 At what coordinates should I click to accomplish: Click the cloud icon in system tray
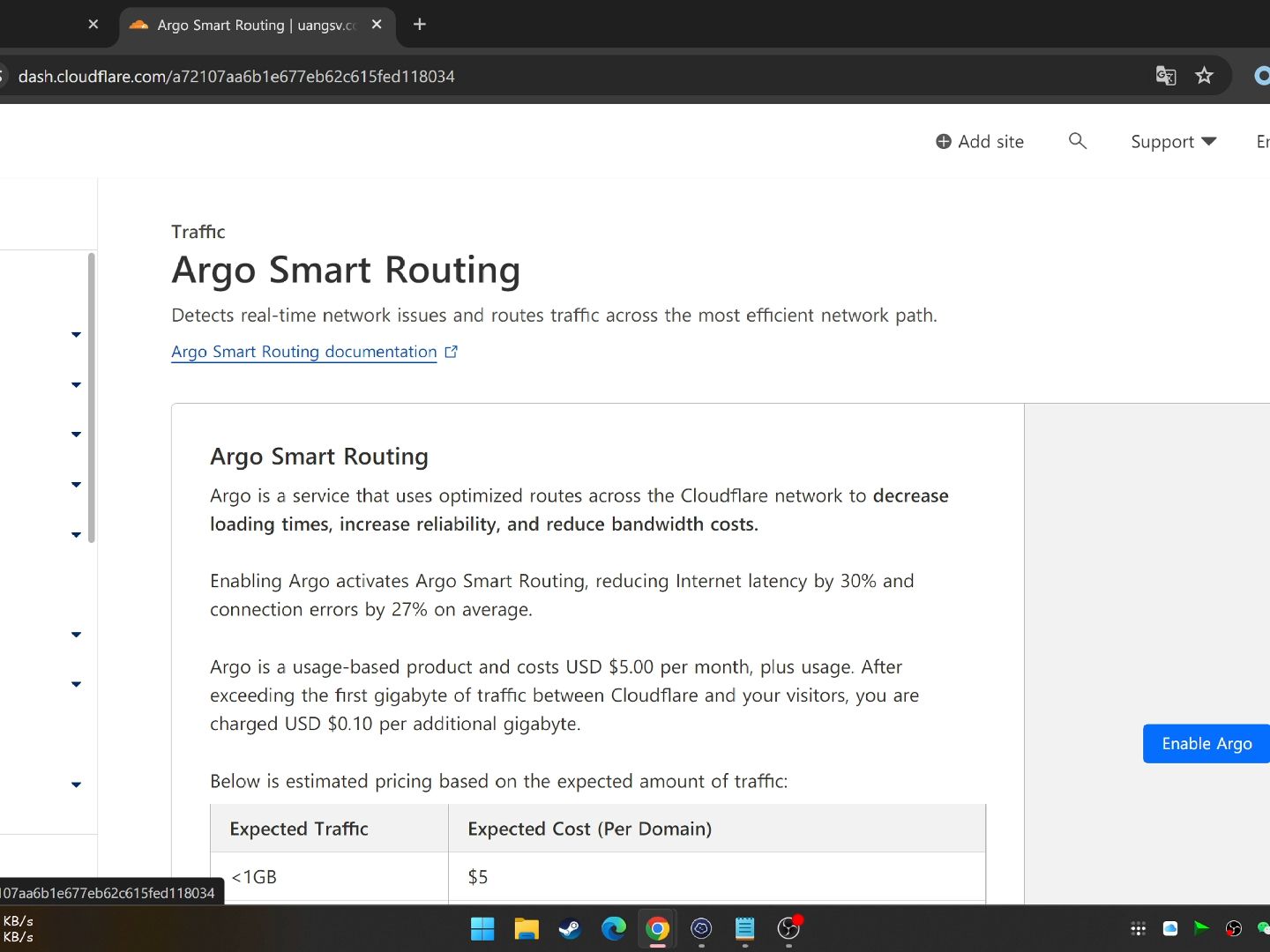coord(1170,928)
